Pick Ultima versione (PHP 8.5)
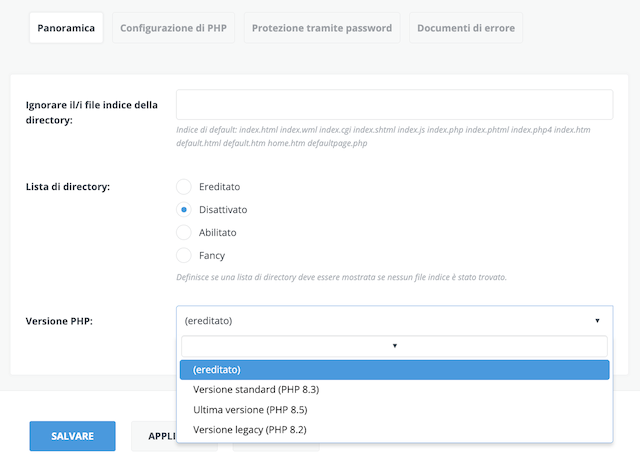640x466 pixels. tap(394, 410)
